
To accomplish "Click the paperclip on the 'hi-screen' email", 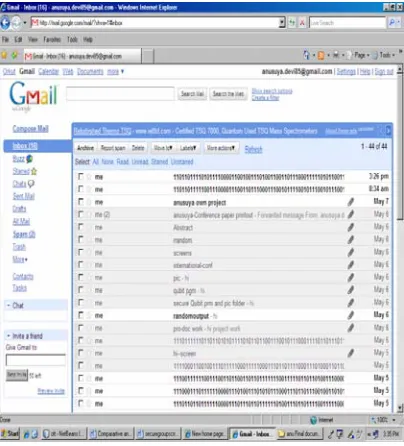I will (351, 353).
